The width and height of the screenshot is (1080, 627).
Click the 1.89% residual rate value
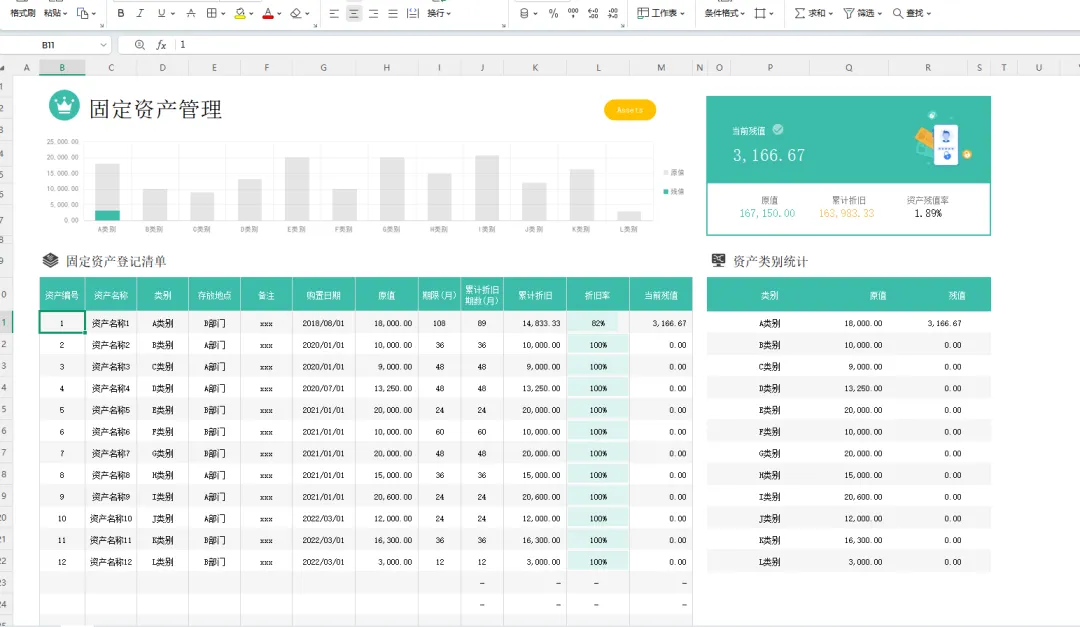[928, 214]
